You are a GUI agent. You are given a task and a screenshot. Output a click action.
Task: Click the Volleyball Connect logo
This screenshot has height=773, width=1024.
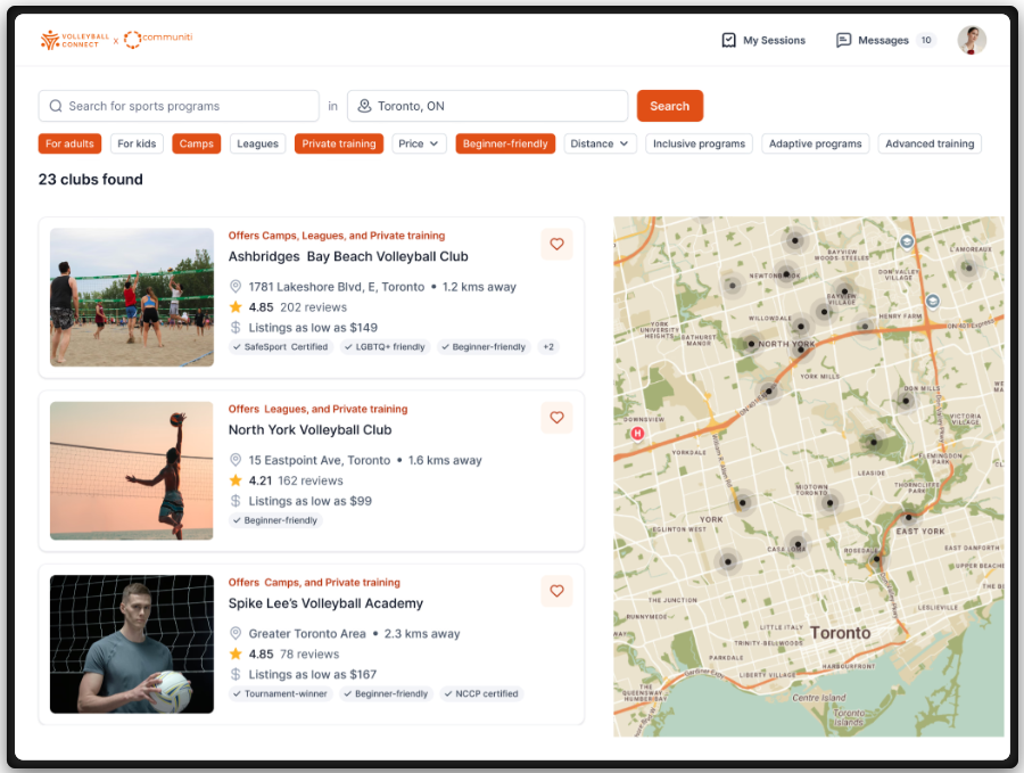[70, 40]
